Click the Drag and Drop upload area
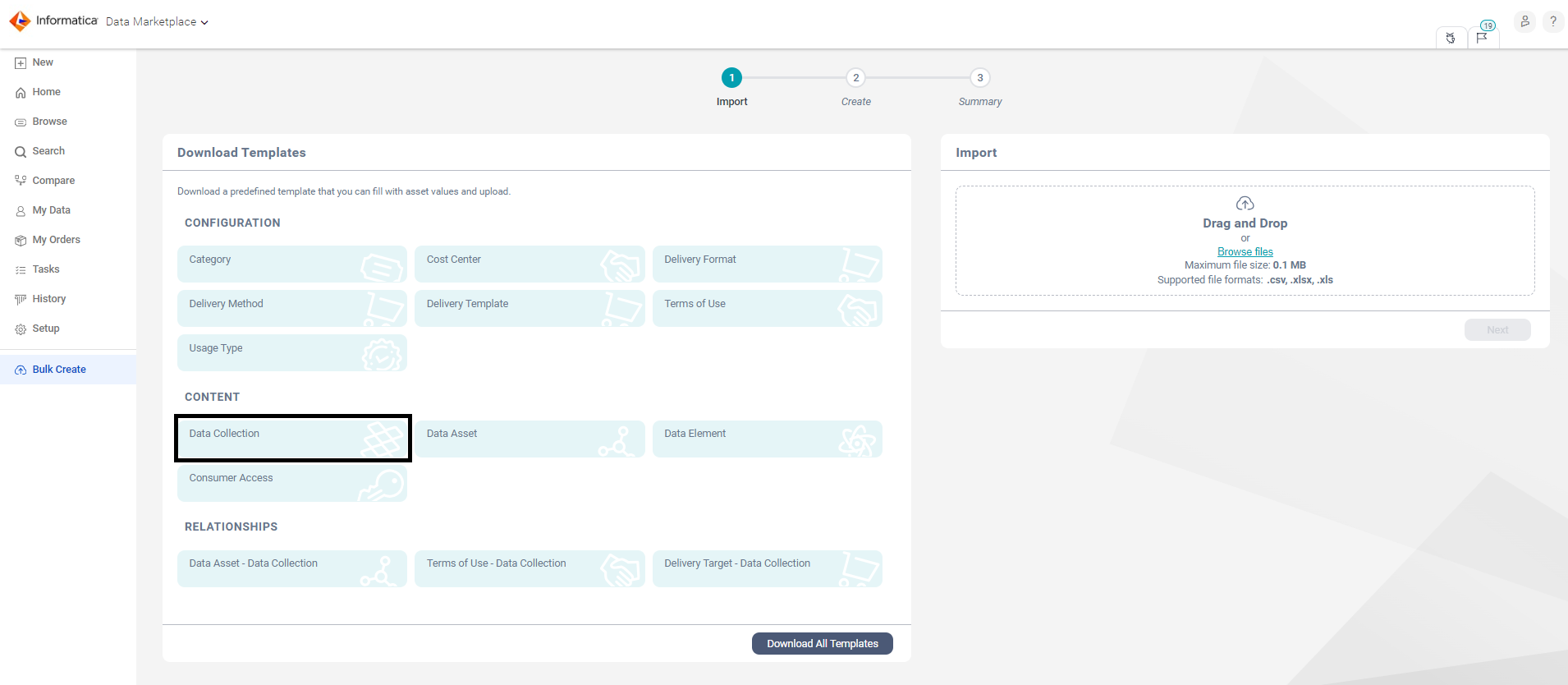The image size is (1568, 685). coord(1245,241)
